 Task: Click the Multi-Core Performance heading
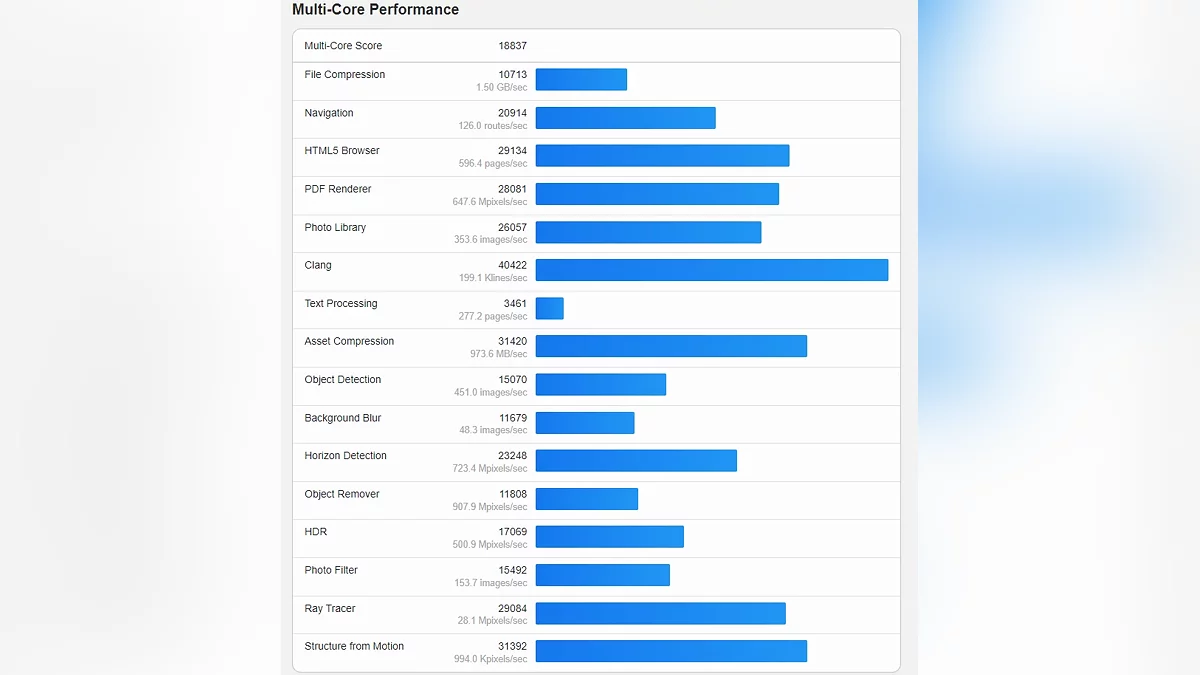375,10
